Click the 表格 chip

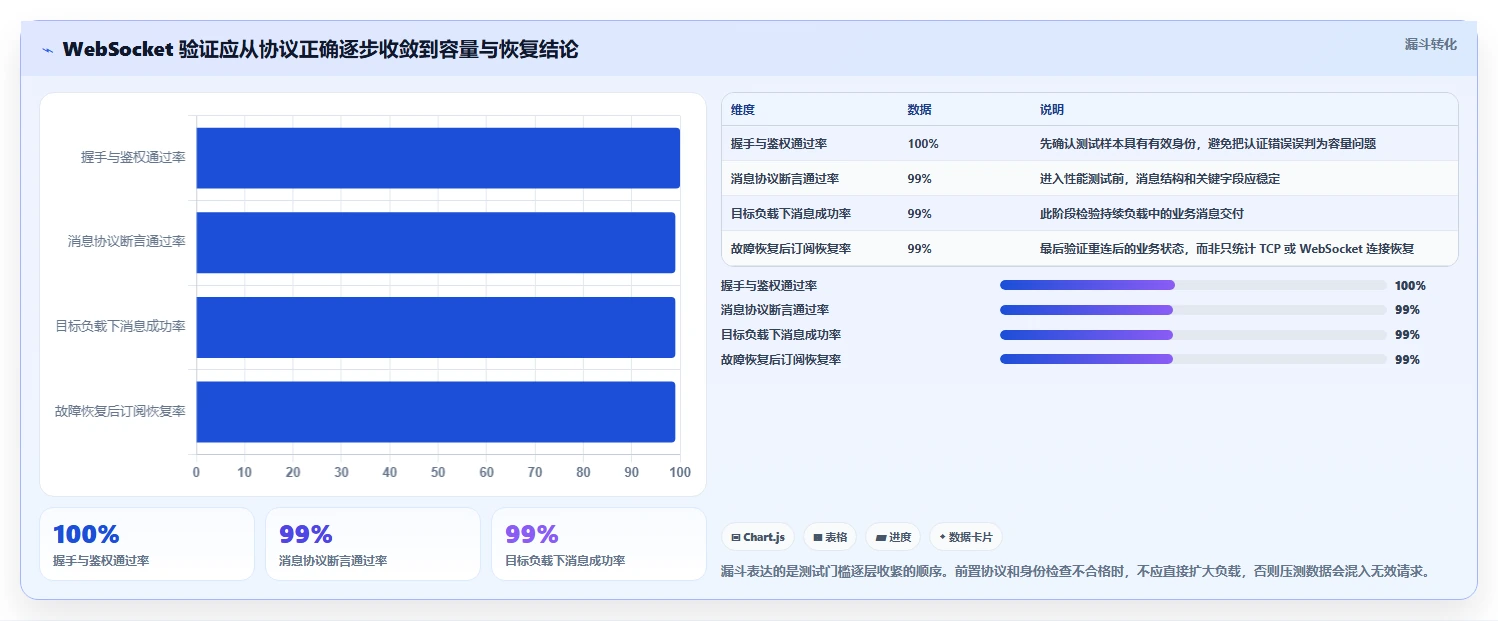coord(830,537)
